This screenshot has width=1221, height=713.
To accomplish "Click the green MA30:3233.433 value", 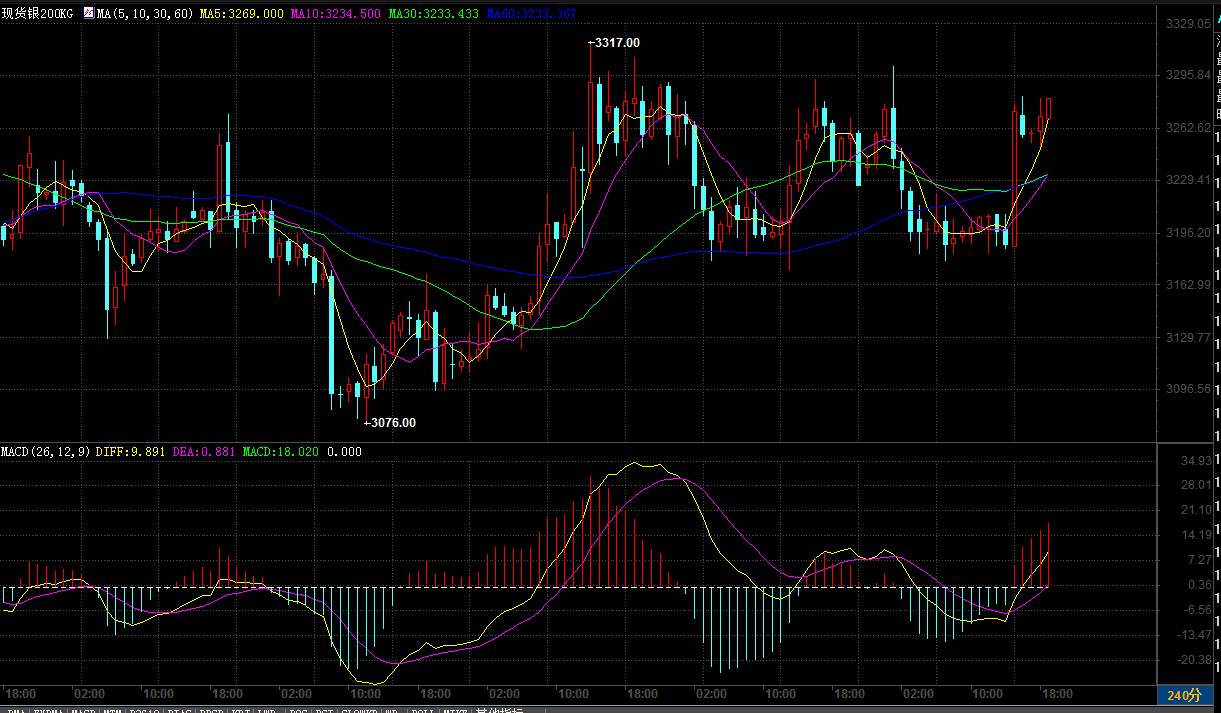I will (432, 15).
